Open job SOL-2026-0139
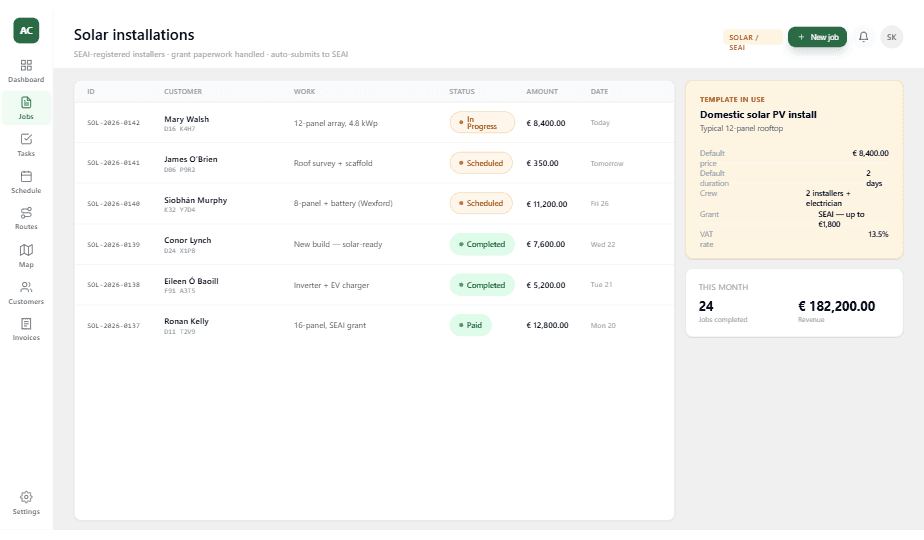924x540 pixels. [x=114, y=244]
